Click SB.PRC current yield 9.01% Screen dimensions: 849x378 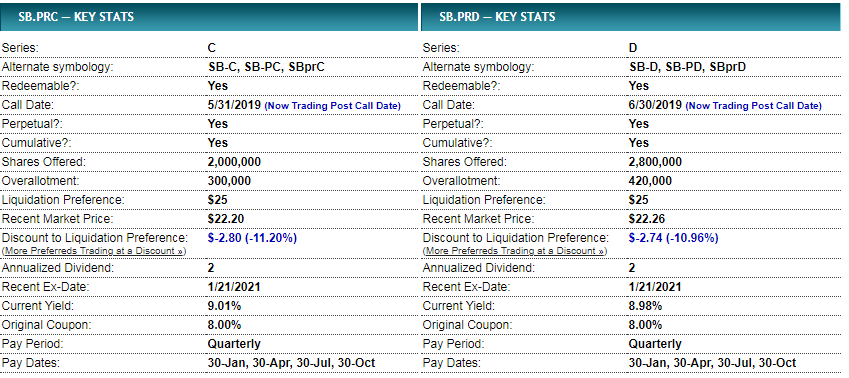coord(225,306)
